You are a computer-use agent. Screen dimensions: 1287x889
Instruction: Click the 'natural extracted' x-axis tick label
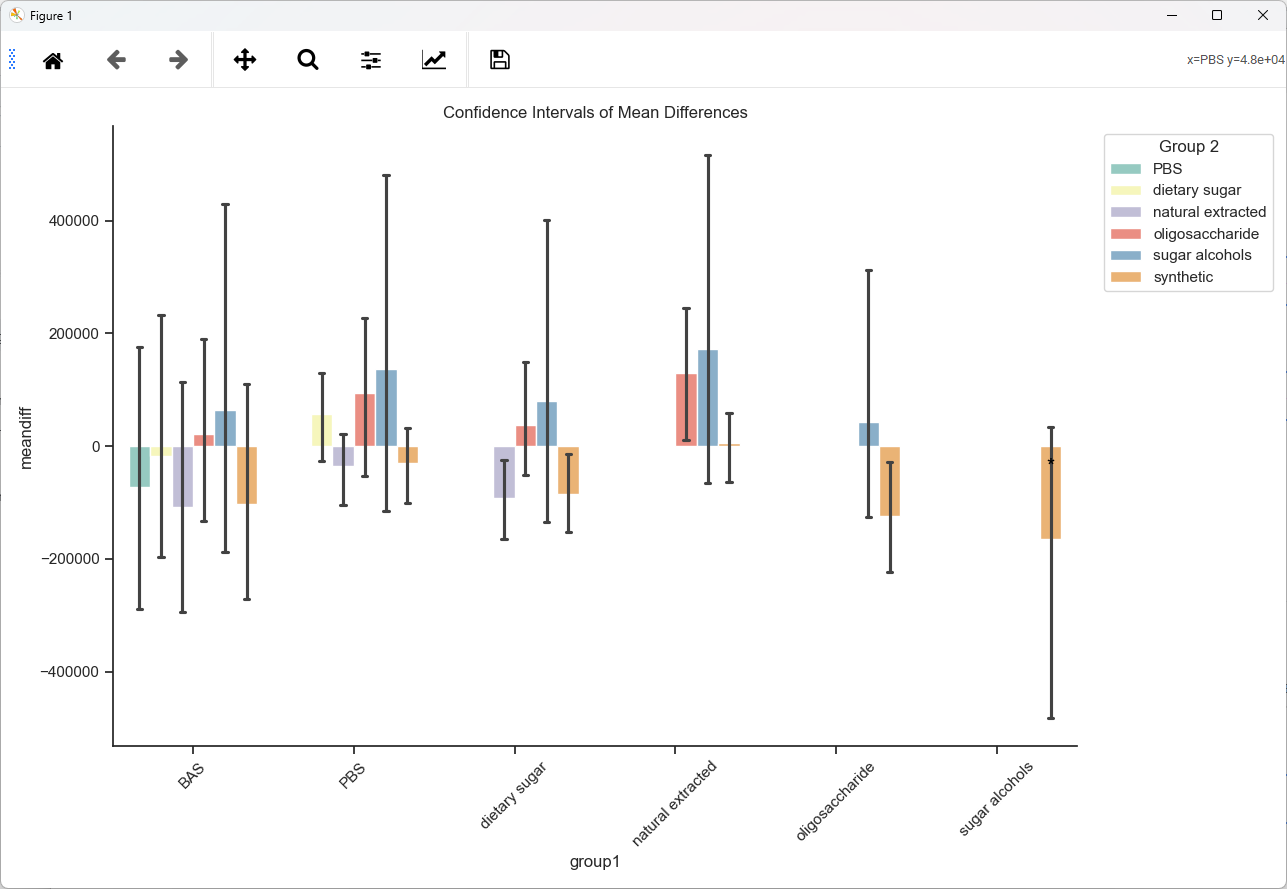coord(674,803)
